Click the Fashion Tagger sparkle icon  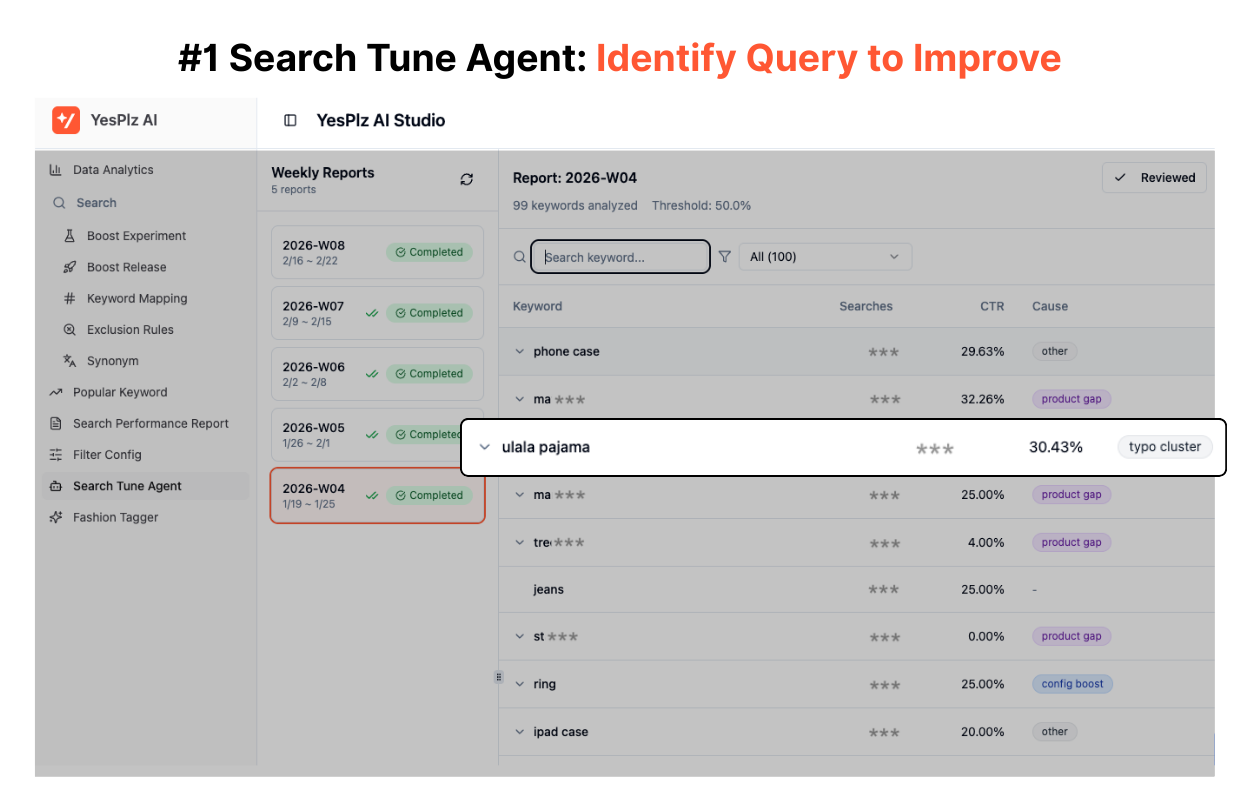point(56,517)
